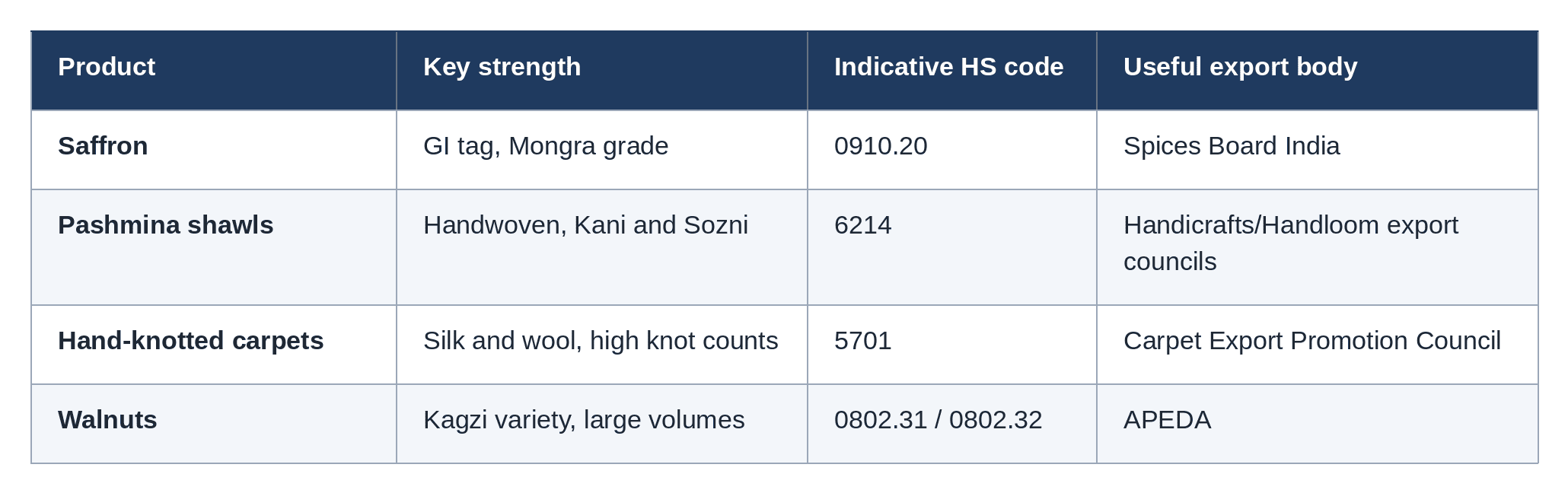This screenshot has height=493, width=1568.
Task: Select the GI tag, Mongra grade cell
Action: [x=602, y=150]
